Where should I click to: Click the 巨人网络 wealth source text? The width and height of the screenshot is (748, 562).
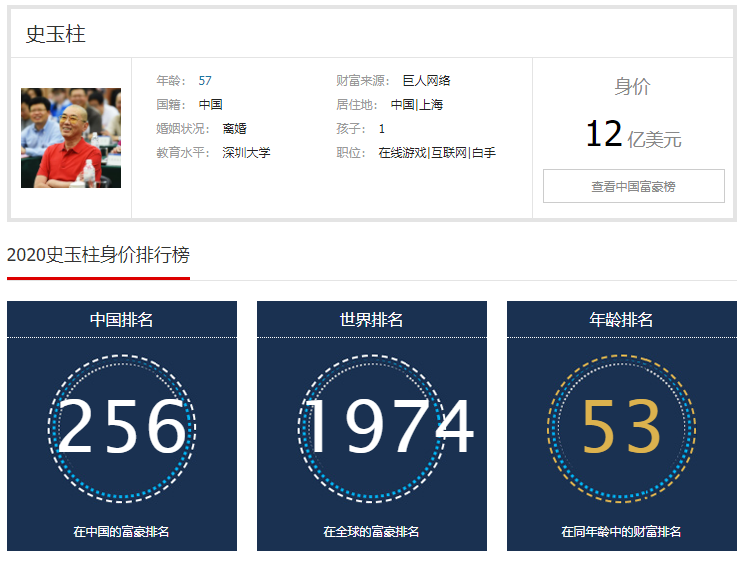(x=426, y=81)
